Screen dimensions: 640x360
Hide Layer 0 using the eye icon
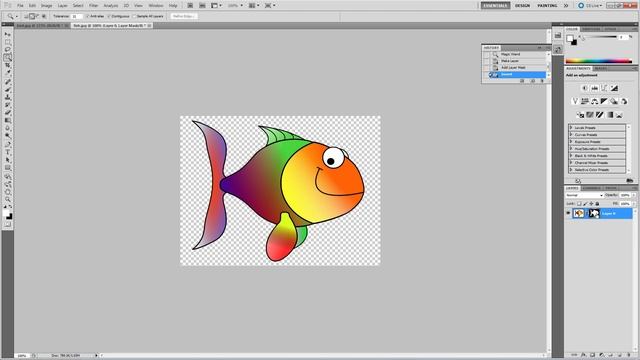(x=568, y=213)
